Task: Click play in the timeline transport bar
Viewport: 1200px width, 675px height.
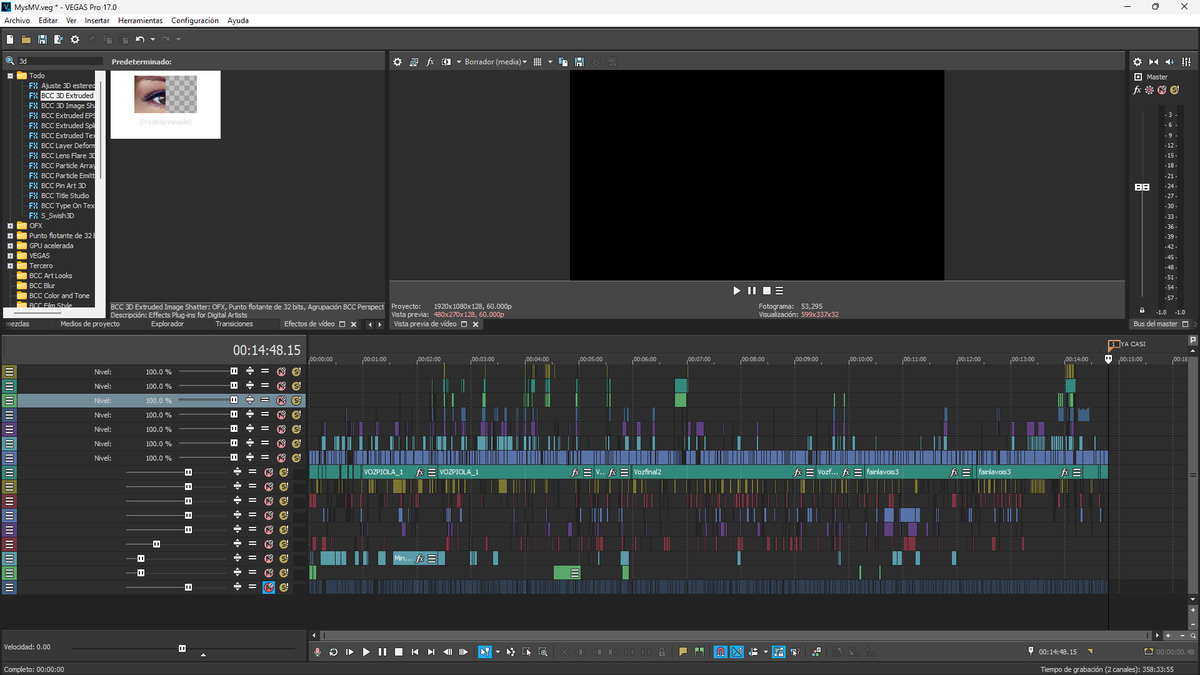Action: coord(366,651)
